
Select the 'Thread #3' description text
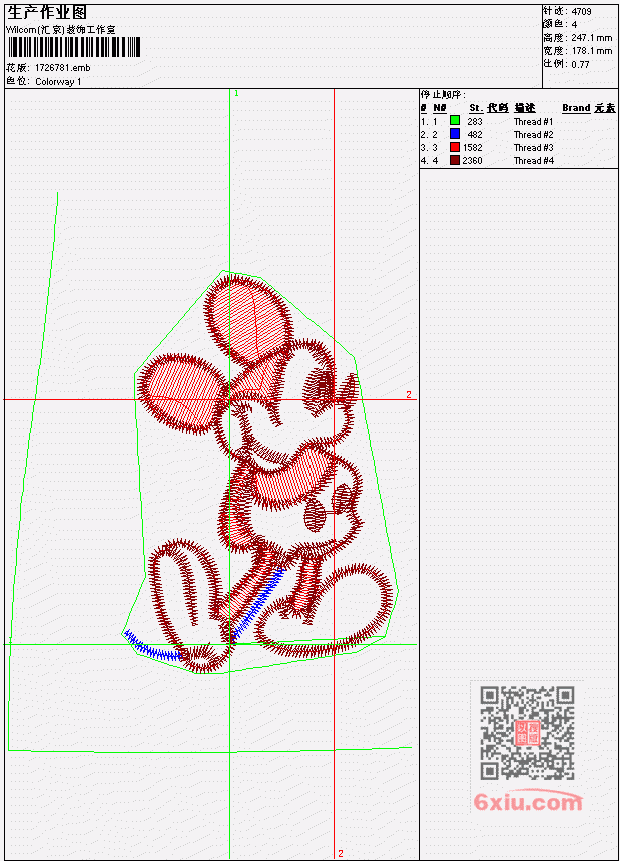[x=533, y=148]
